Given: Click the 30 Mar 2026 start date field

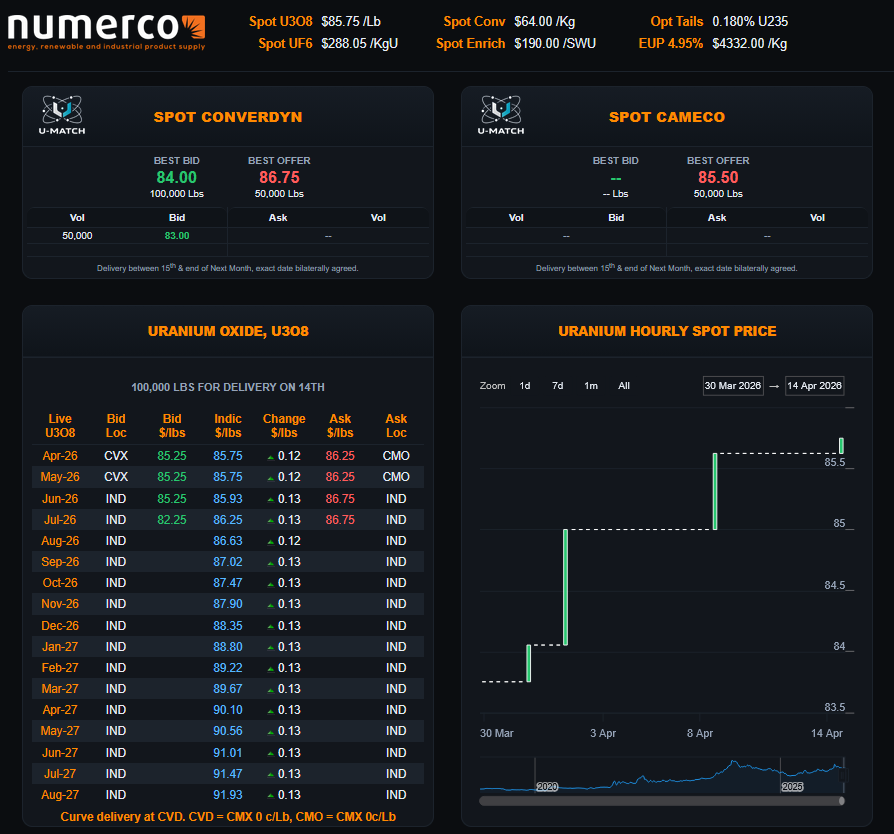Looking at the screenshot, I should [733, 386].
